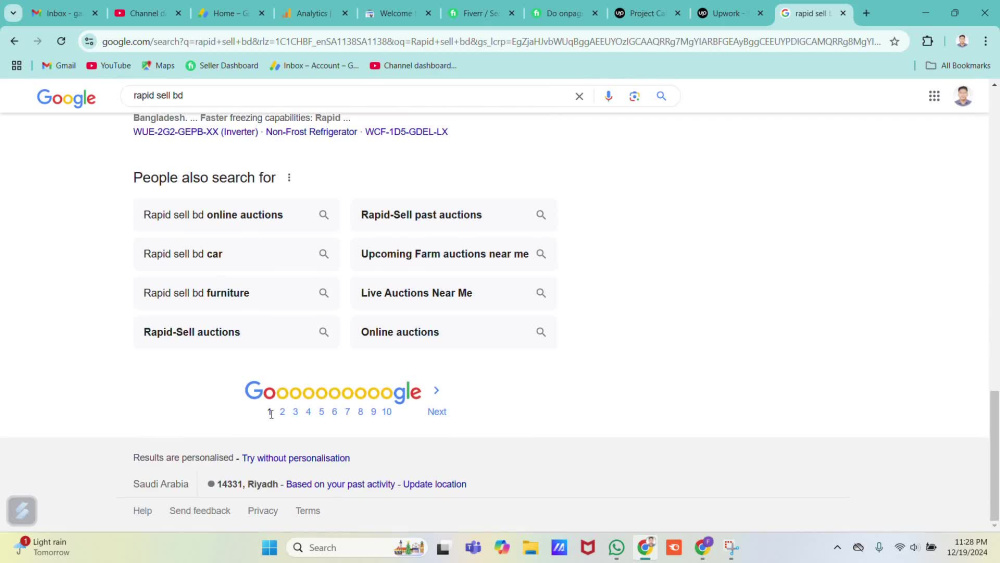Open the Google apps grid
This screenshot has height=563, width=1000.
click(x=934, y=96)
